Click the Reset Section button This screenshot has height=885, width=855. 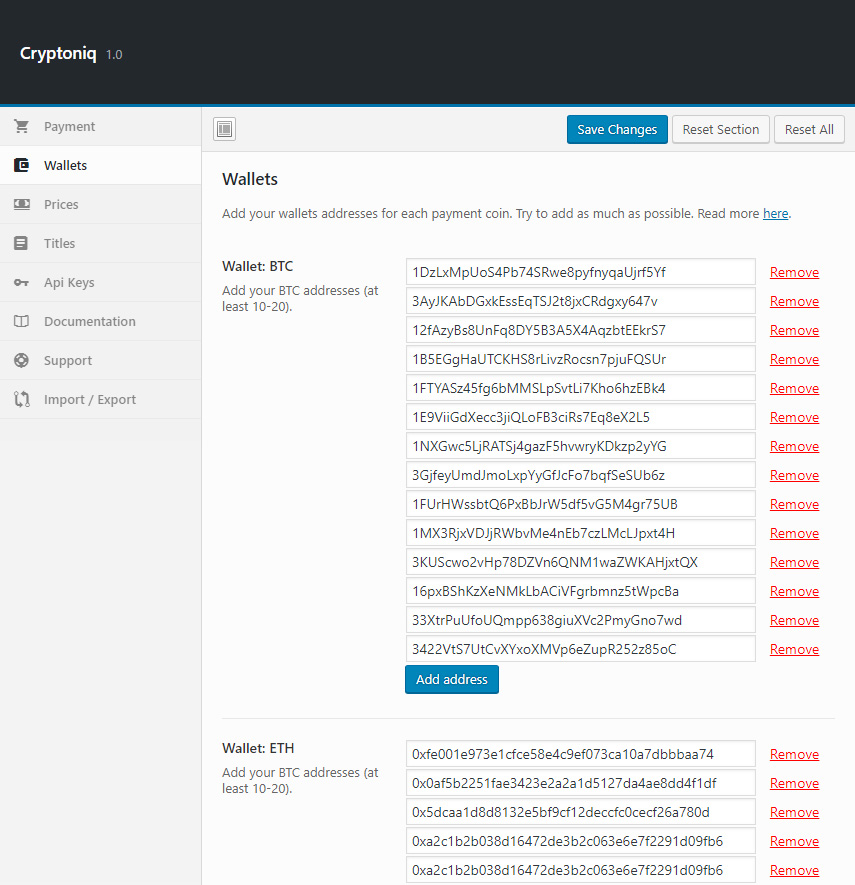click(721, 129)
